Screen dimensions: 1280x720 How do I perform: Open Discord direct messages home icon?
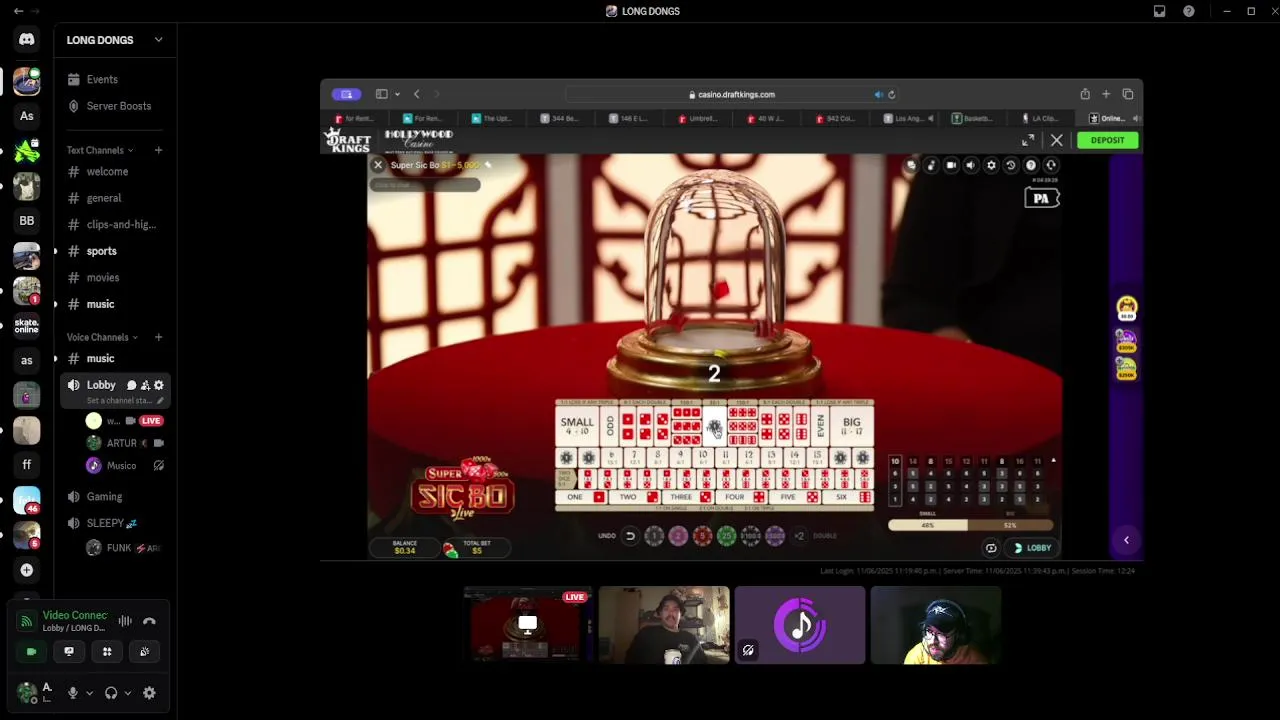(x=27, y=40)
